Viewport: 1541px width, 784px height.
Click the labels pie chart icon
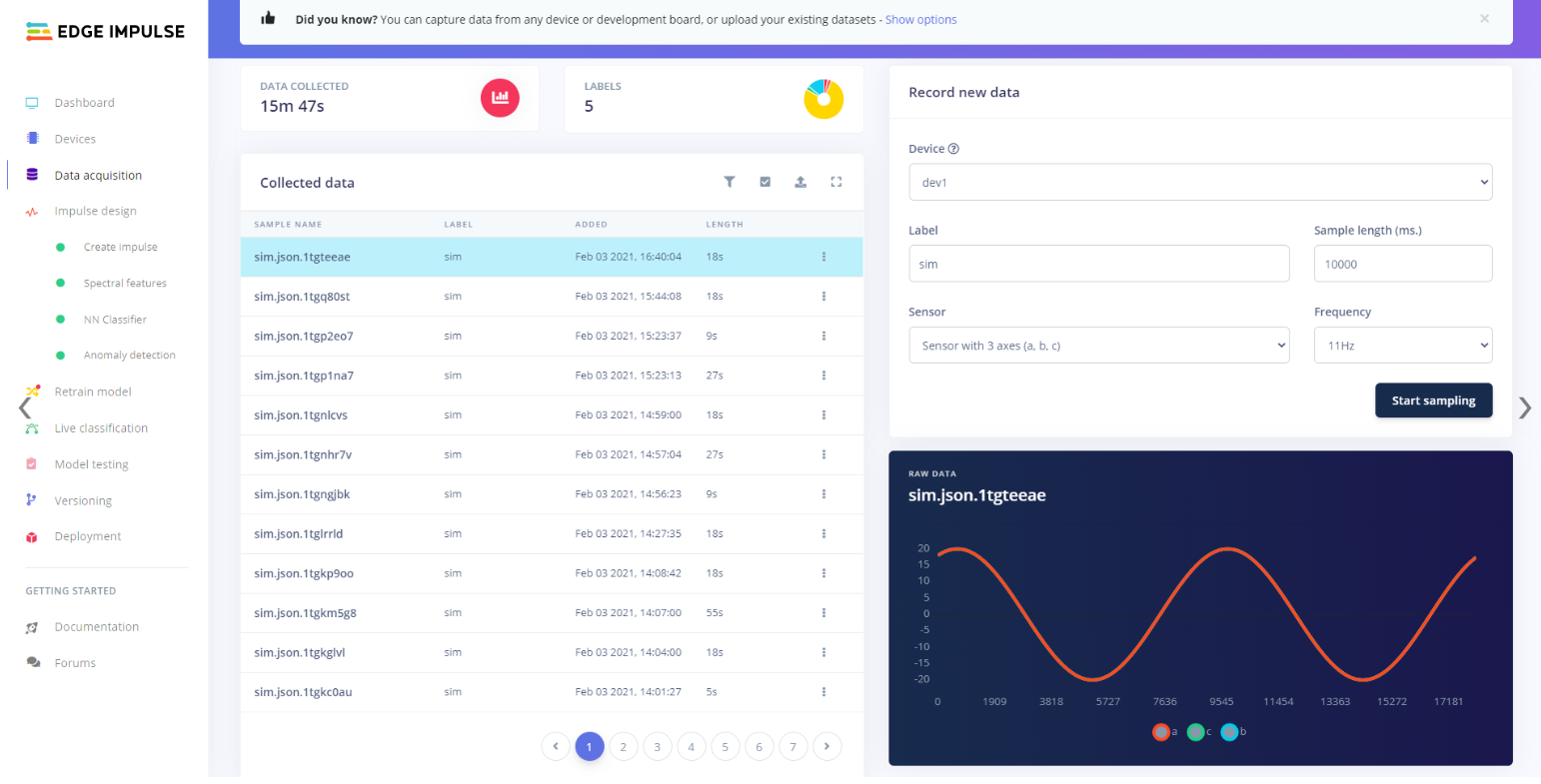pos(823,97)
